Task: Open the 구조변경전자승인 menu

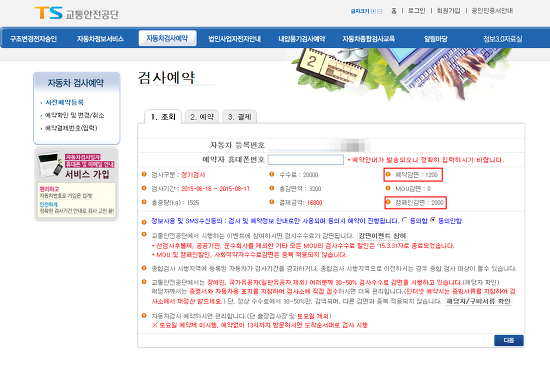Action: click(33, 39)
